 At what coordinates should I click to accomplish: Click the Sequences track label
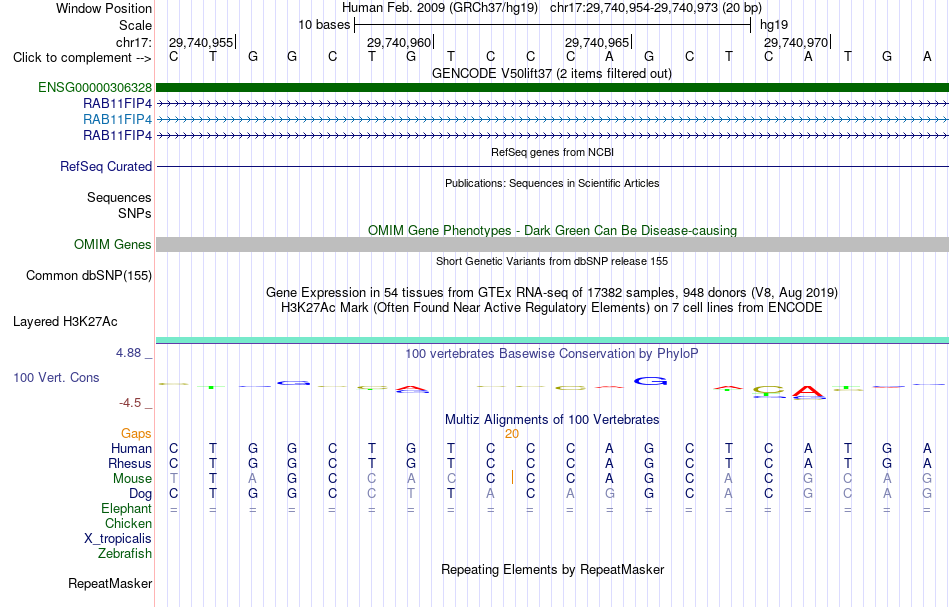click(x=119, y=197)
